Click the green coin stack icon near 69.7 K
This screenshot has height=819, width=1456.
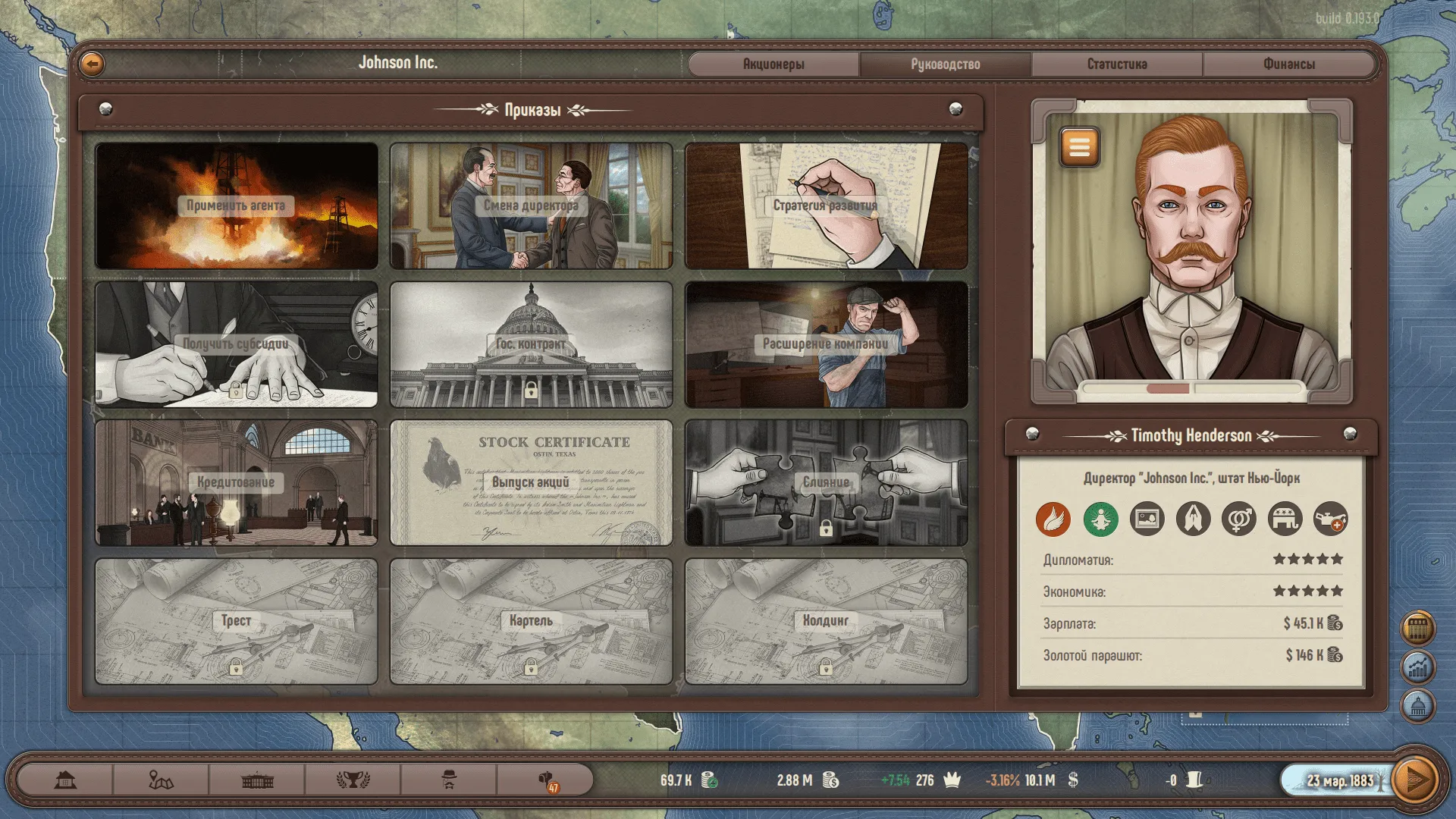(x=709, y=780)
